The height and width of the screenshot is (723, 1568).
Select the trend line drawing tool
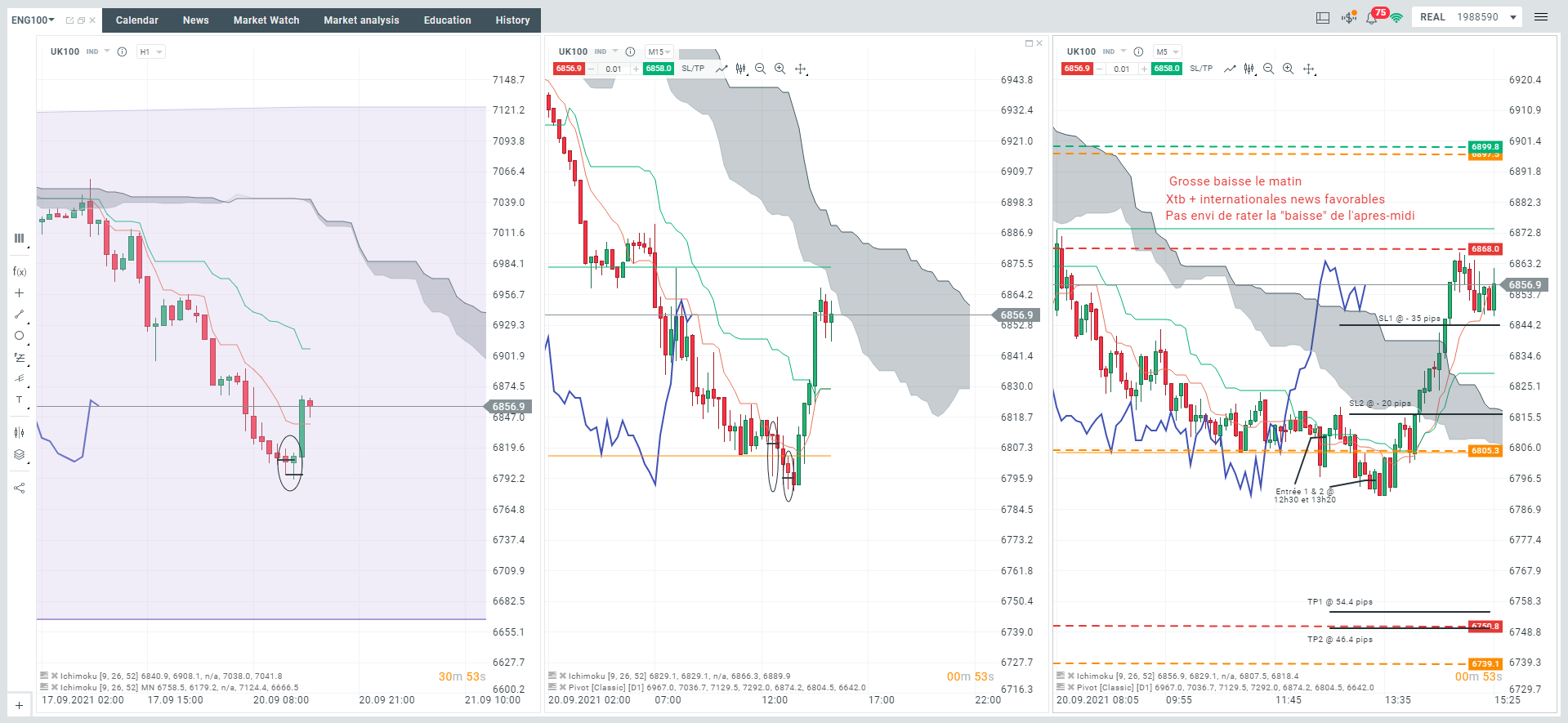pos(20,314)
